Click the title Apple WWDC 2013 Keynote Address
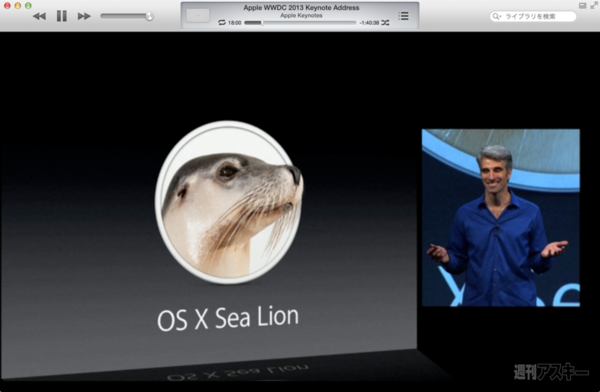The image size is (600, 392). (x=301, y=7)
